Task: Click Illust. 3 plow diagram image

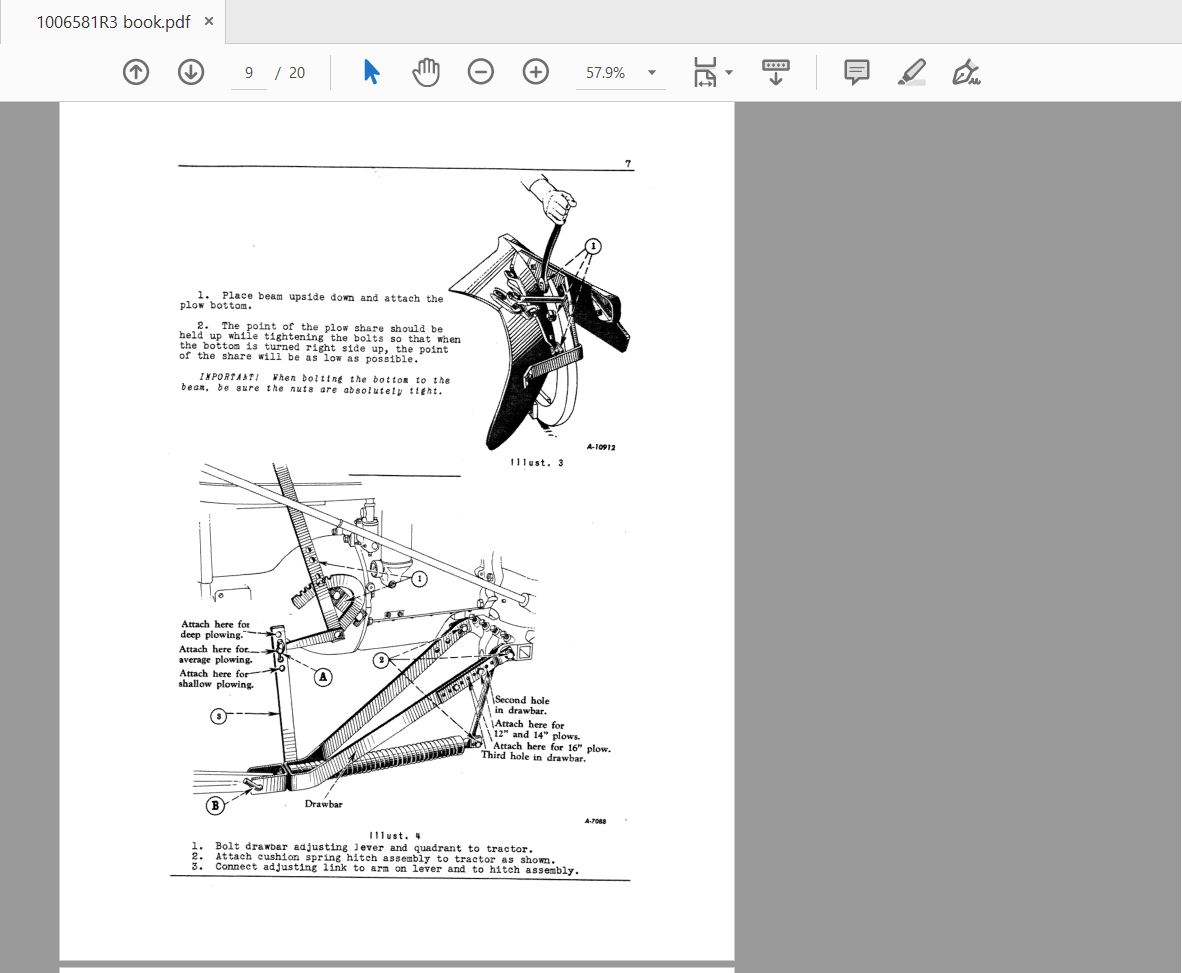Action: coord(539,313)
